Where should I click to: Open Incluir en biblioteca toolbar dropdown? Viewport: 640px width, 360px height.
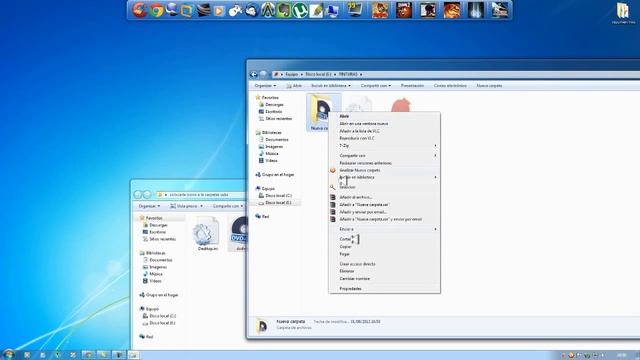tap(331, 86)
